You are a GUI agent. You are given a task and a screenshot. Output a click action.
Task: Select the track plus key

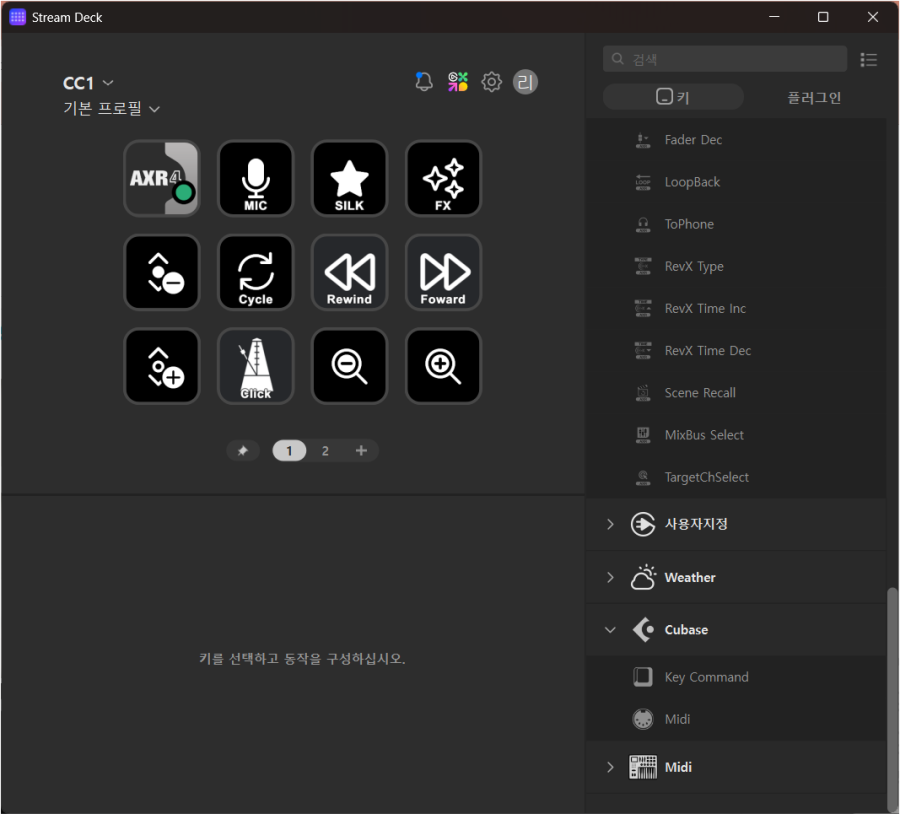tap(162, 366)
